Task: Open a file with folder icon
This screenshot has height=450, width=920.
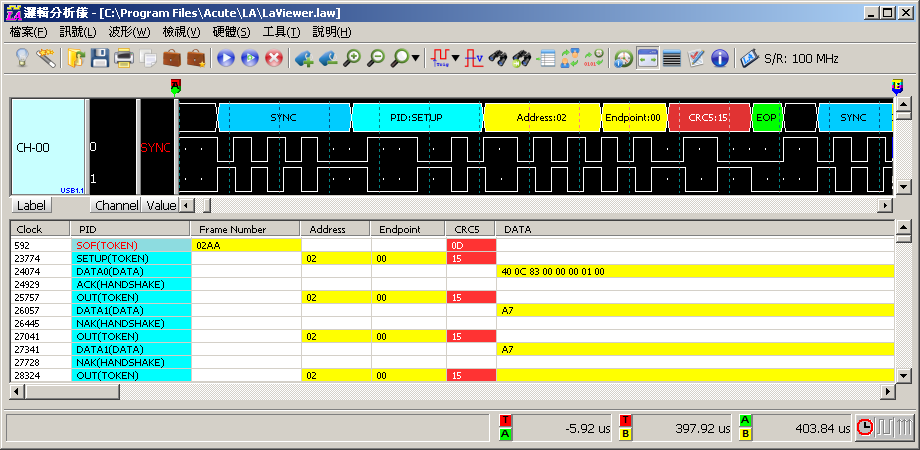Action: click(76, 58)
